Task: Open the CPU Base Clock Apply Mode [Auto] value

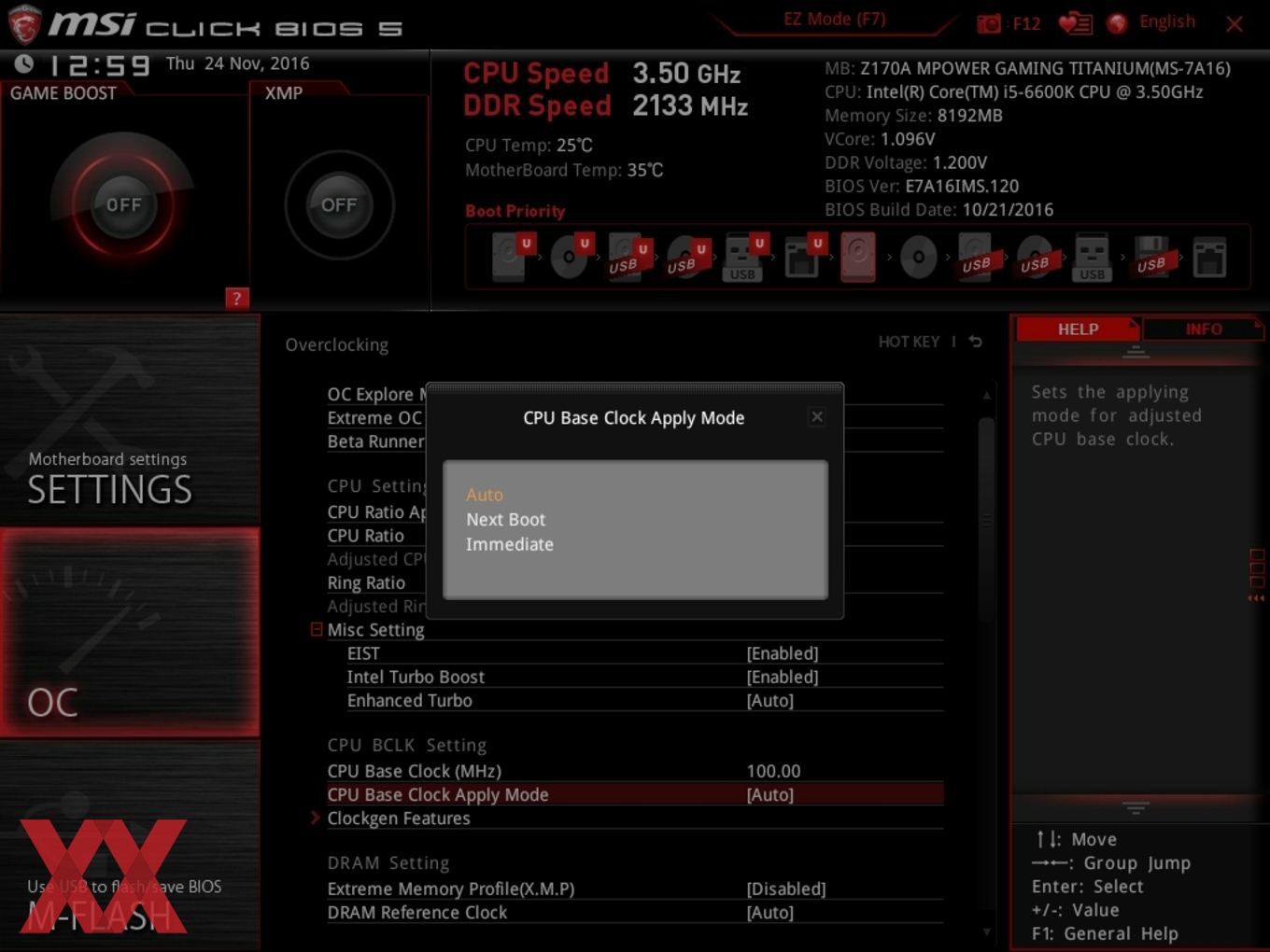Action: point(770,794)
